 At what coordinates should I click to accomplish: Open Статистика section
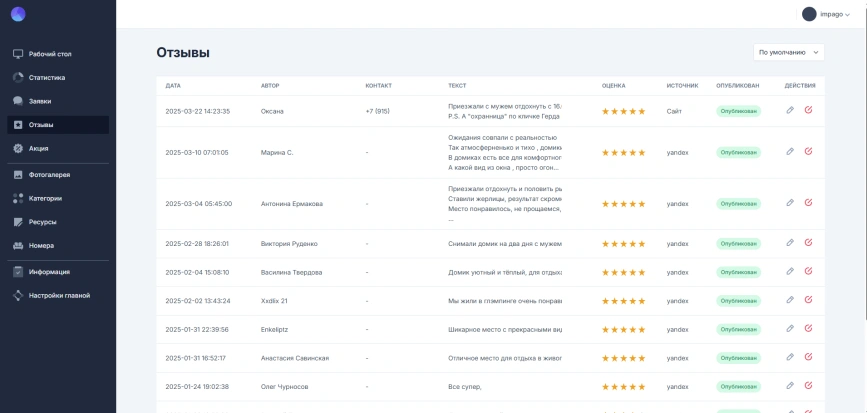coord(58,78)
